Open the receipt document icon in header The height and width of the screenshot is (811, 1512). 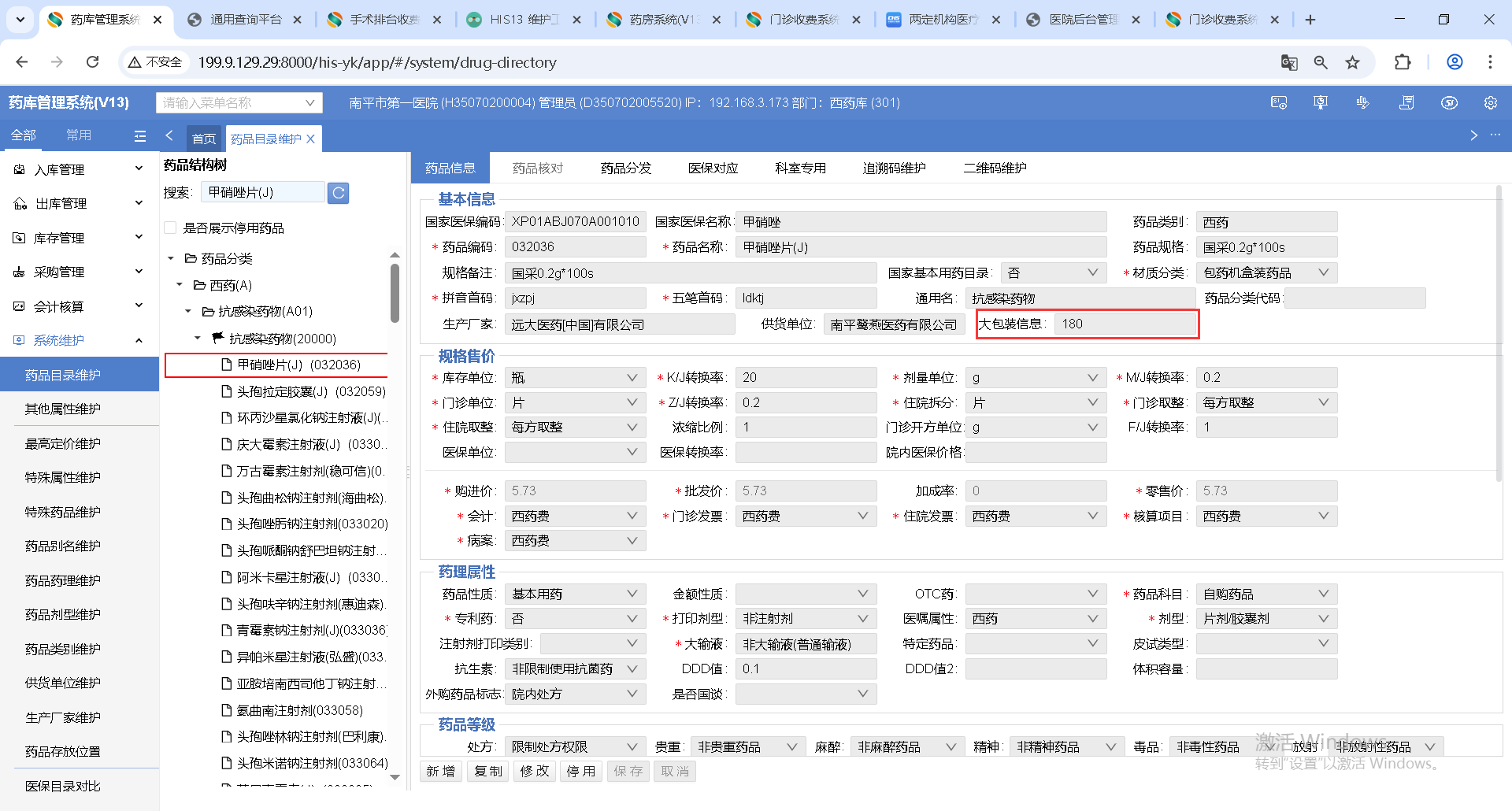pyautogui.click(x=1406, y=103)
